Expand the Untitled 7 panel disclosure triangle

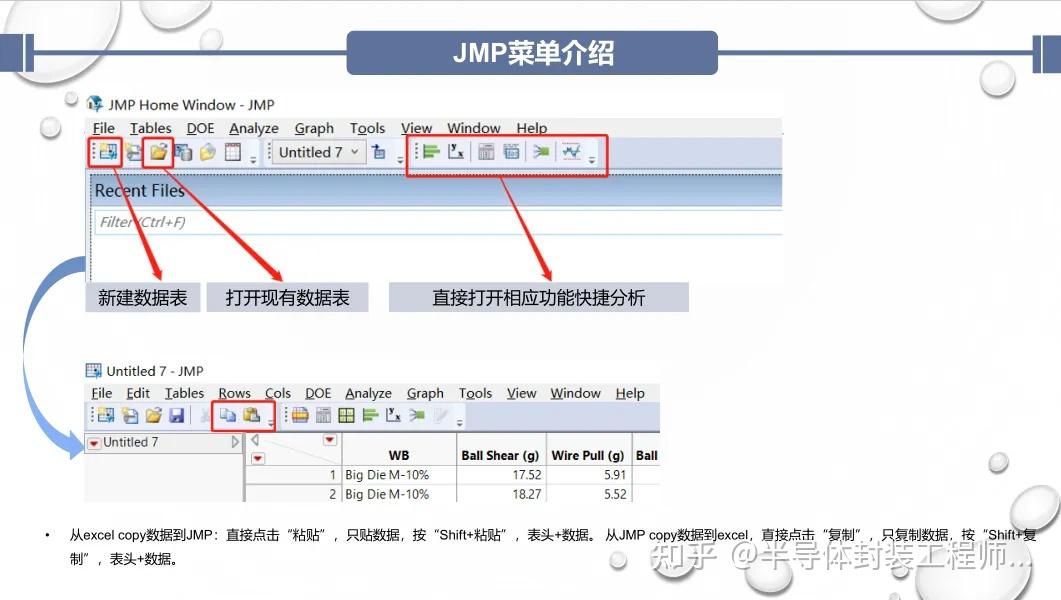pos(234,442)
